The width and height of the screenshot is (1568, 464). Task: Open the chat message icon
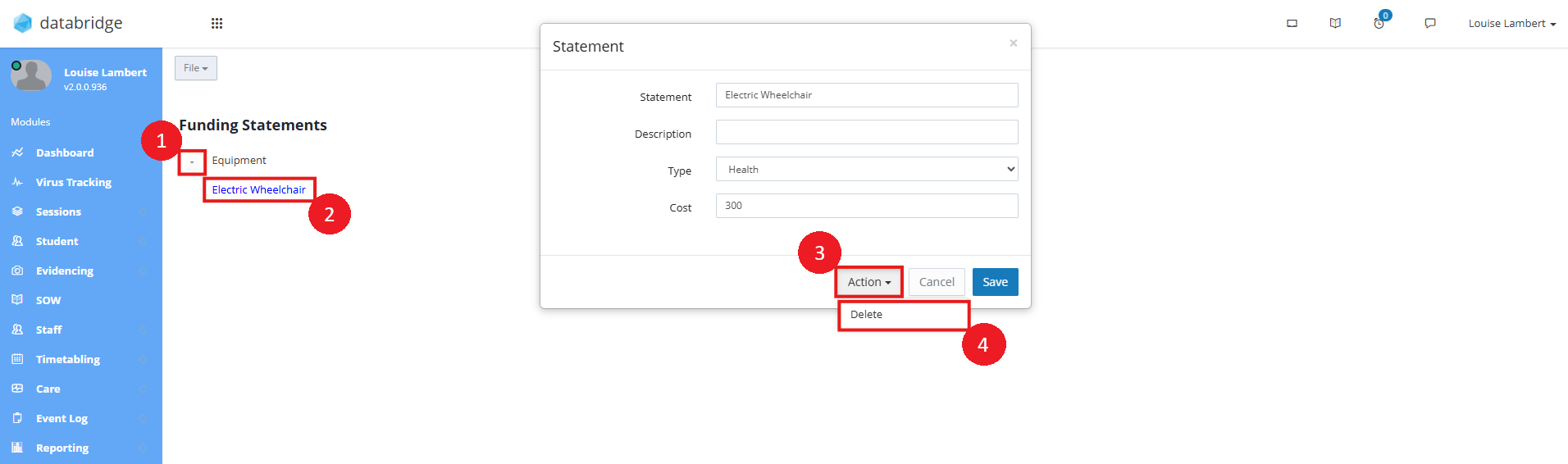(x=1430, y=23)
